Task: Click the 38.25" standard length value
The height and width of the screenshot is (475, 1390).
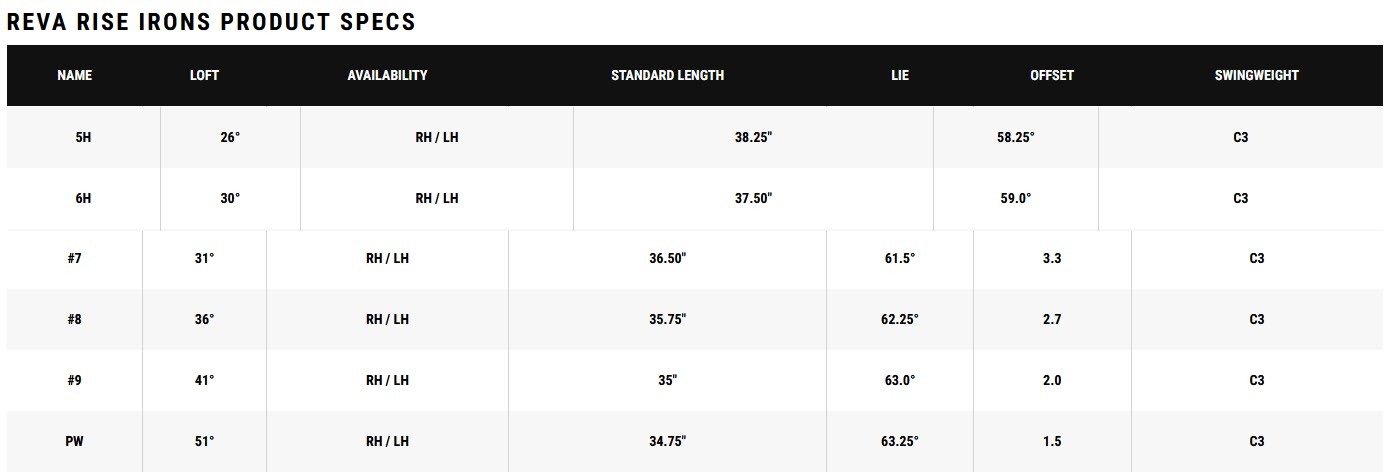Action: (x=753, y=137)
